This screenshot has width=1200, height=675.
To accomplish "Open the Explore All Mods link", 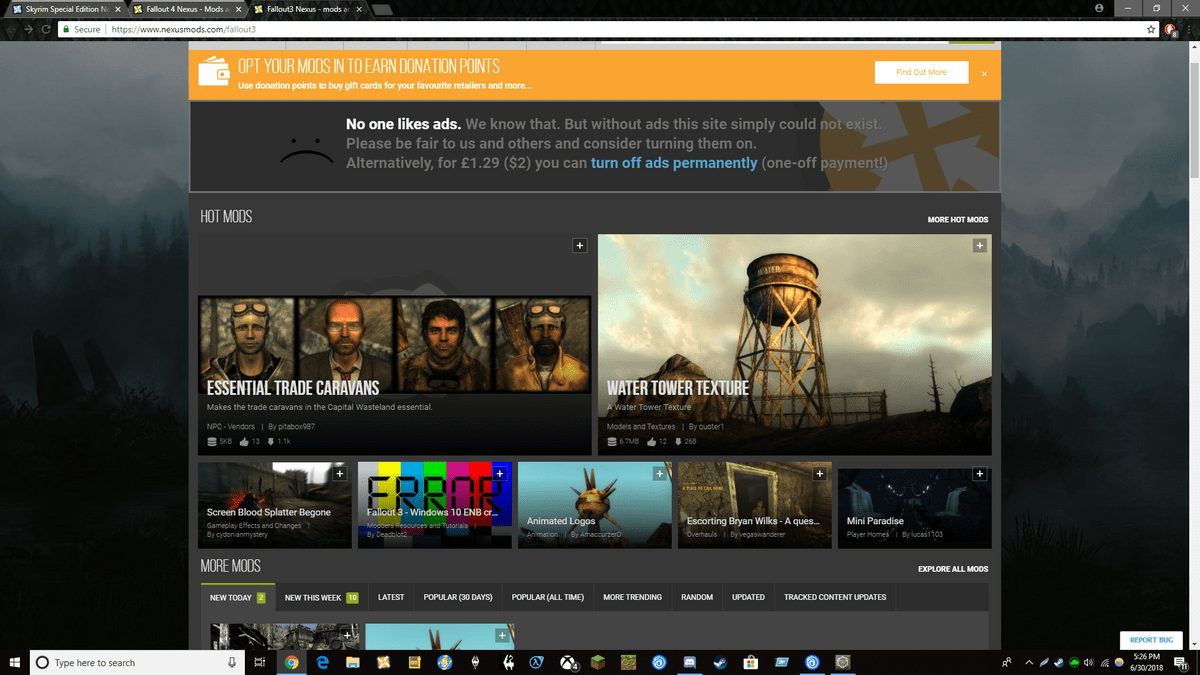I will [953, 569].
